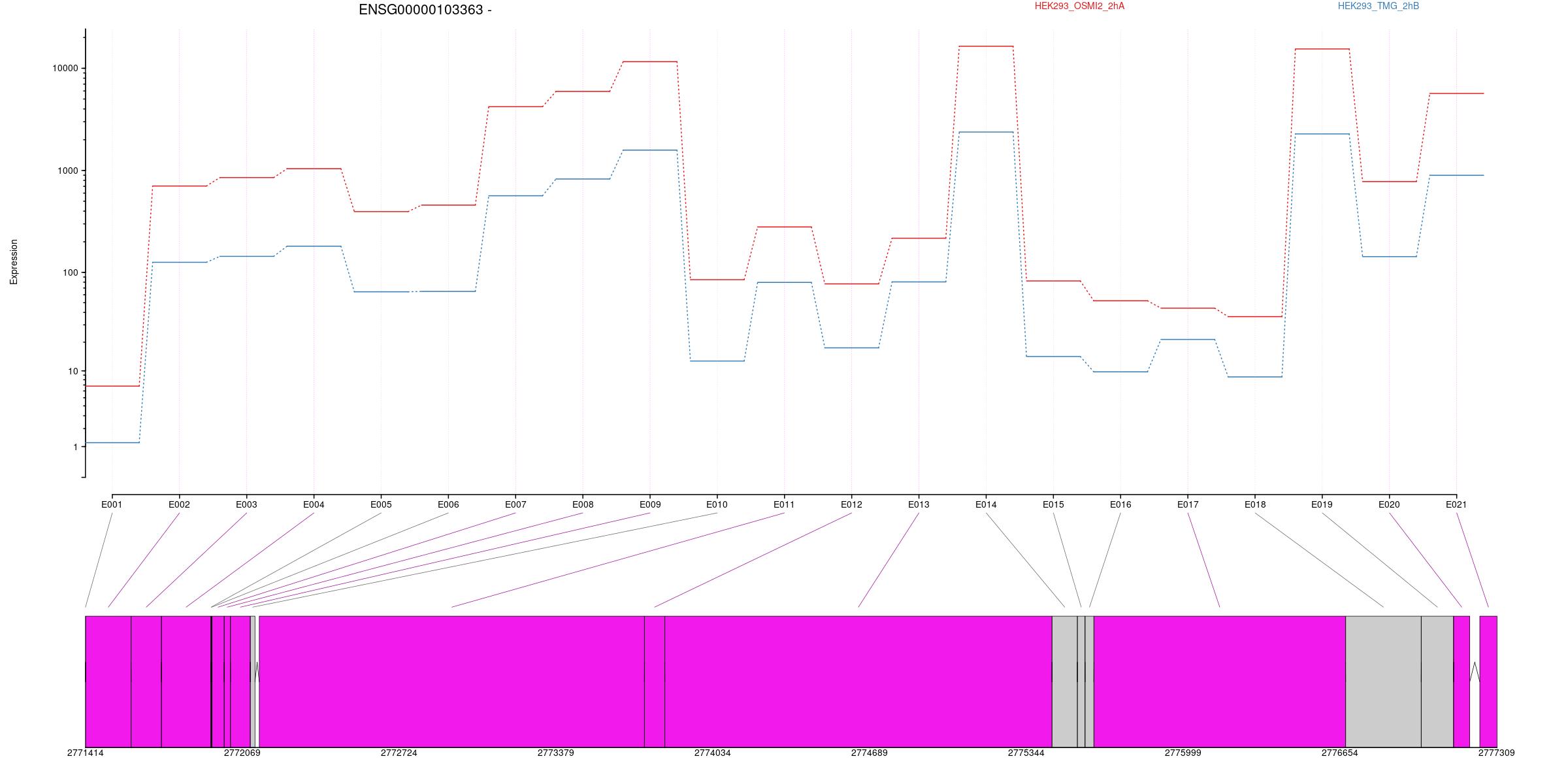This screenshot has height=784, width=1568.
Task: Click genomic coordinate 2771414
Action: (x=85, y=753)
